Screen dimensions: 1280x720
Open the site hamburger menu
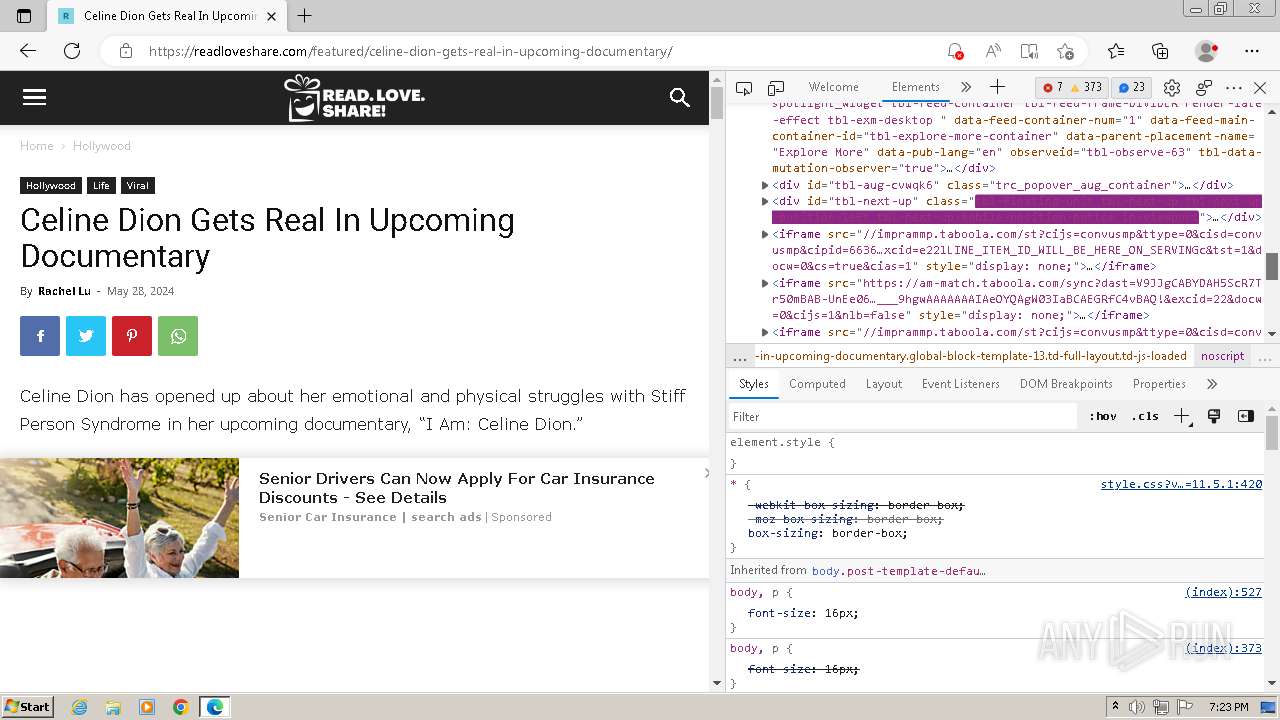point(34,97)
